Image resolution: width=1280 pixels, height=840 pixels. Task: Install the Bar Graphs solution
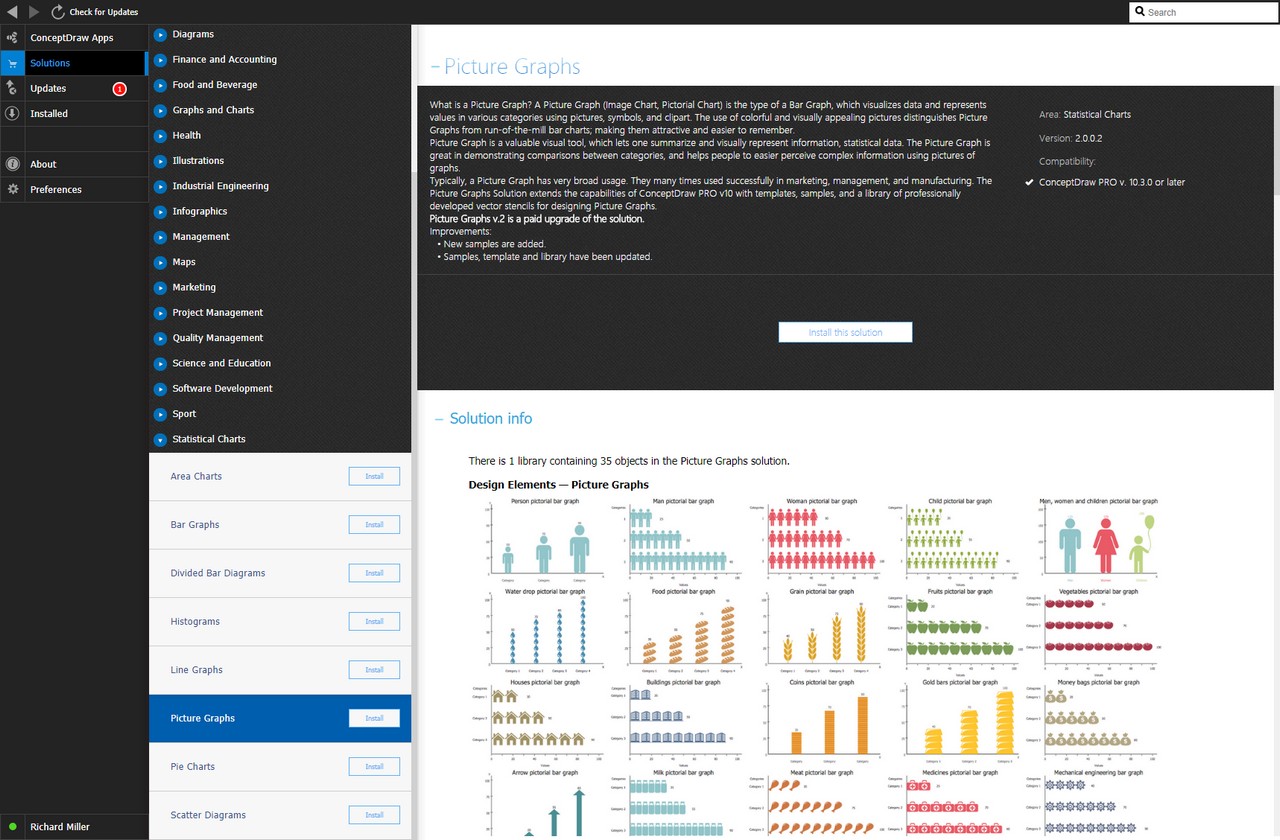point(374,524)
